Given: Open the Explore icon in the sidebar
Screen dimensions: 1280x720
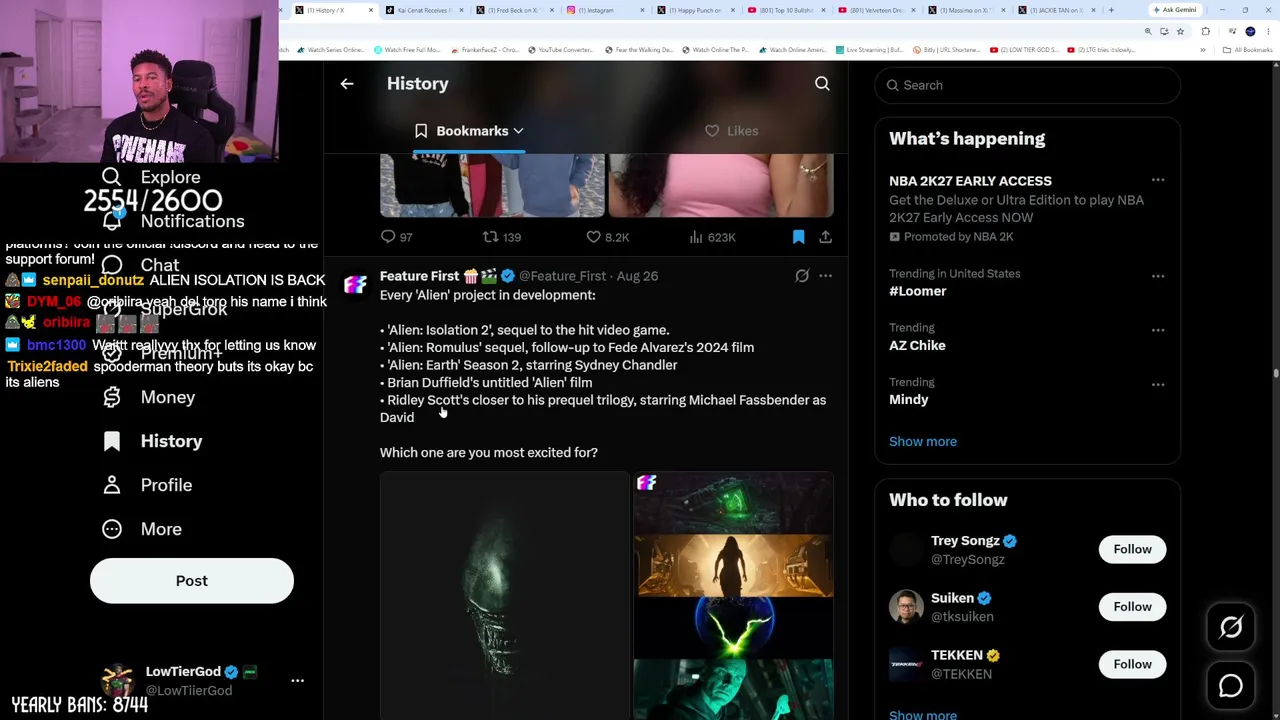Looking at the screenshot, I should pyautogui.click(x=112, y=177).
